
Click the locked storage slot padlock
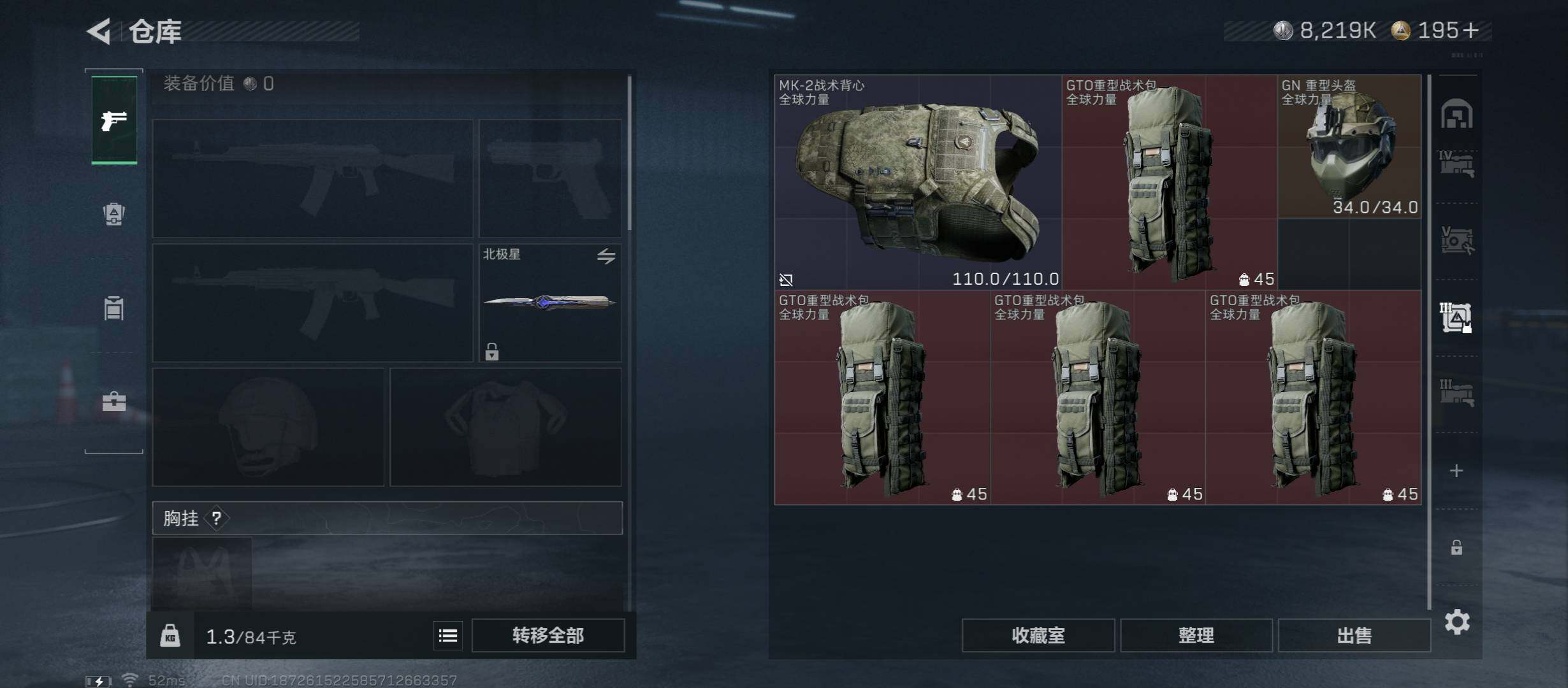[x=1456, y=547]
